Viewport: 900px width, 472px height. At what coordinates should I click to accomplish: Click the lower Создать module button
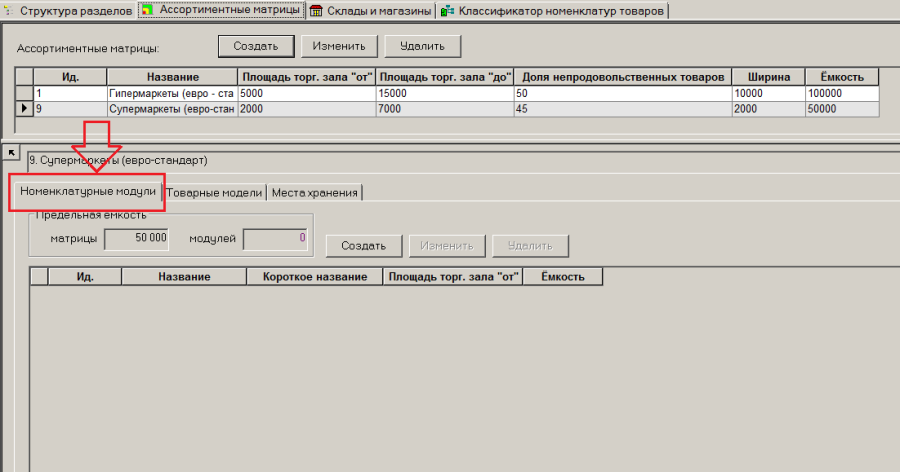364,246
